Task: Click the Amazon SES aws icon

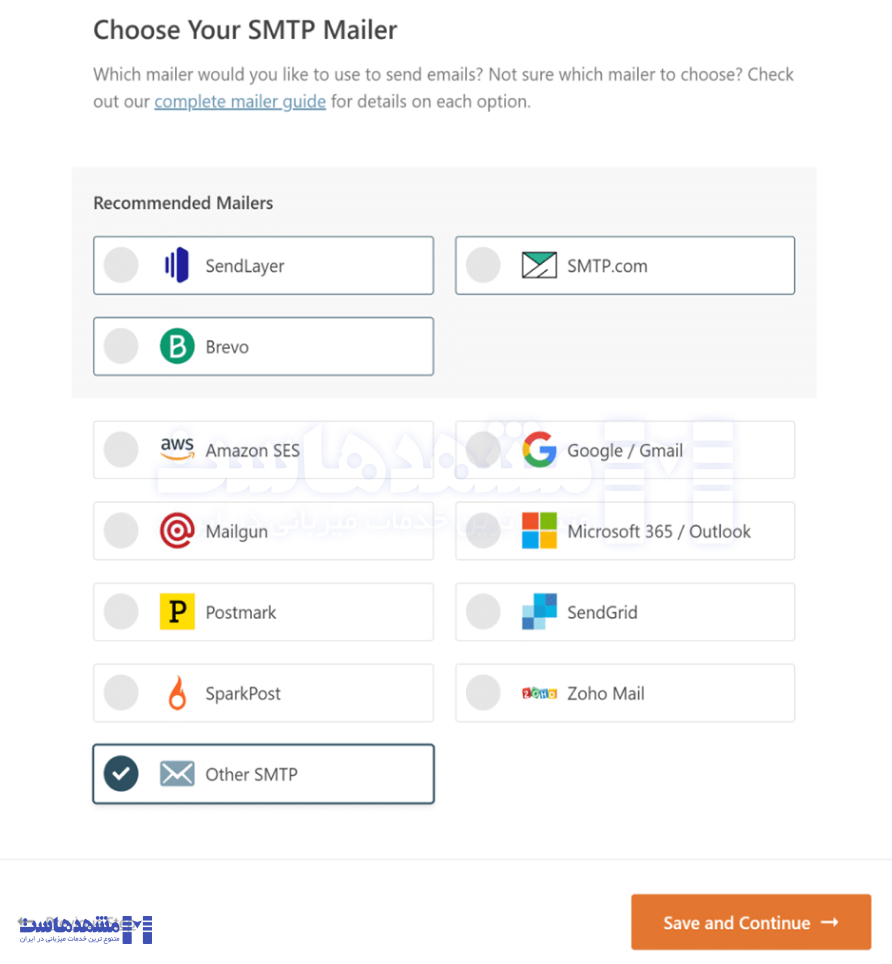Action: [178, 450]
